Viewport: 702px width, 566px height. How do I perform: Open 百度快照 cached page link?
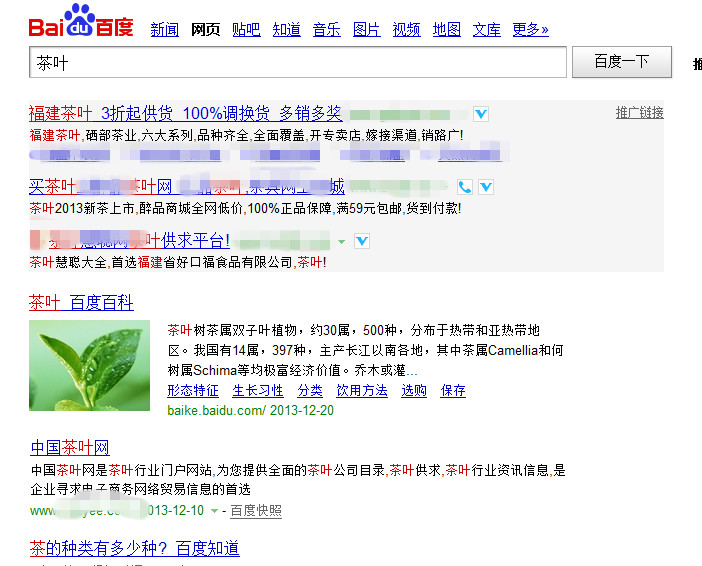point(256,510)
